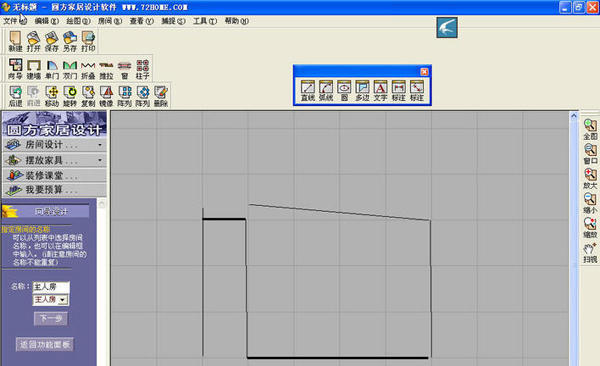Screen dimensions: 600x366
Task: Select the 直线 line drawing tool
Action: [308, 91]
